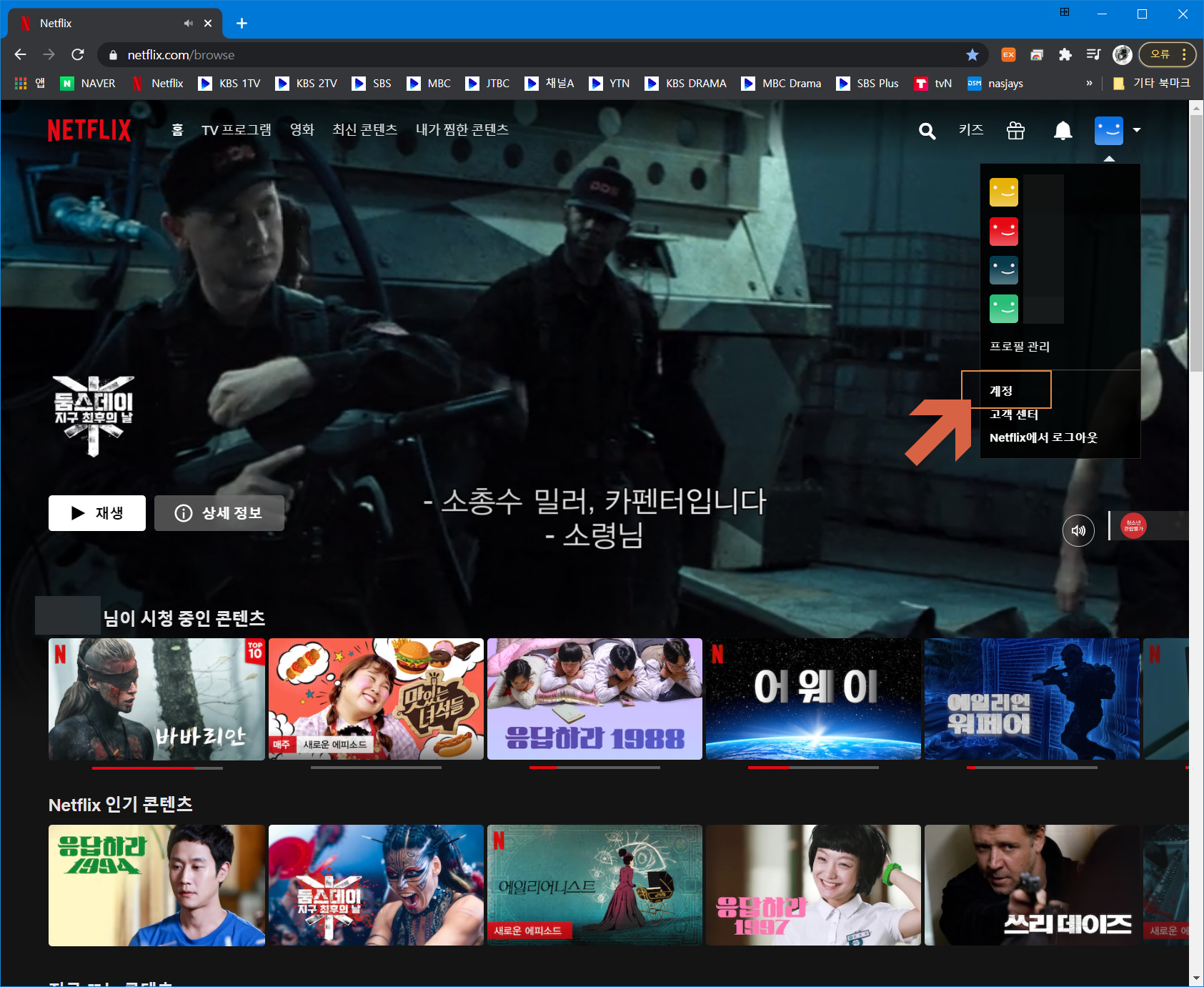
Task: Switch to the red profile avatar
Action: (1004, 232)
